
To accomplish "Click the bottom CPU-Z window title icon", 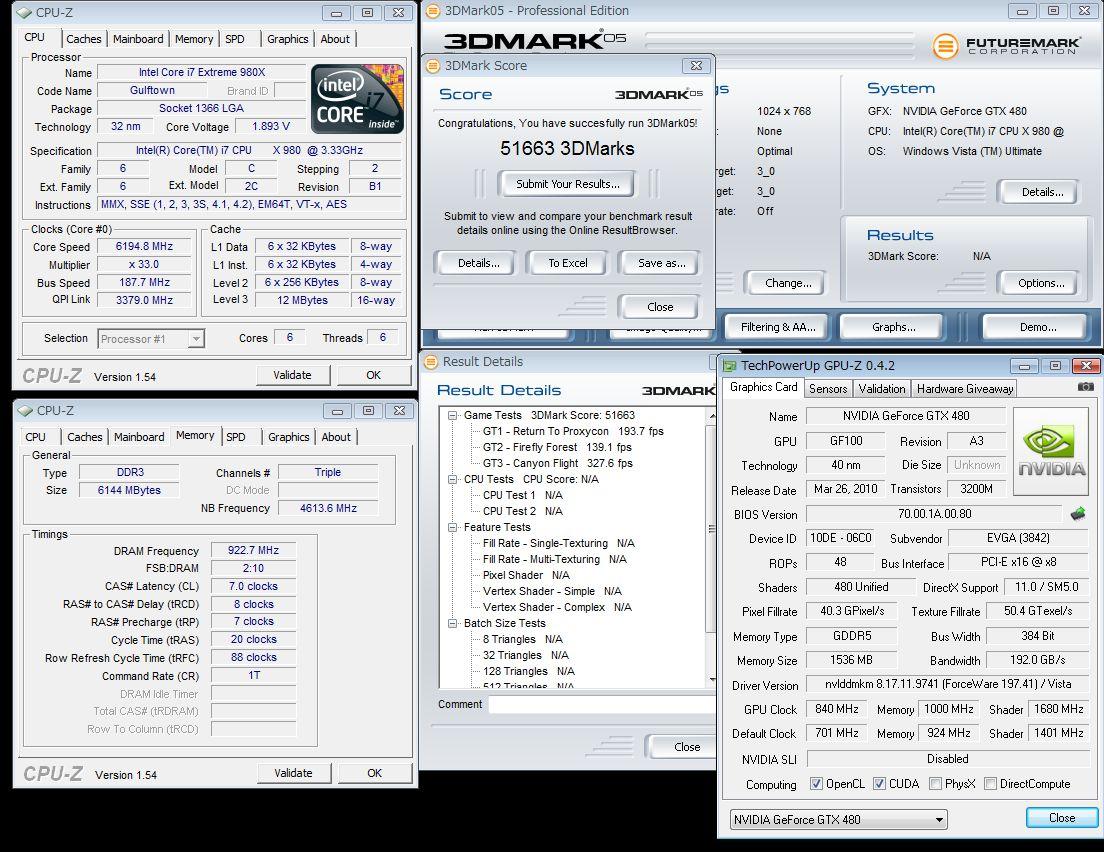I will (x=25, y=411).
